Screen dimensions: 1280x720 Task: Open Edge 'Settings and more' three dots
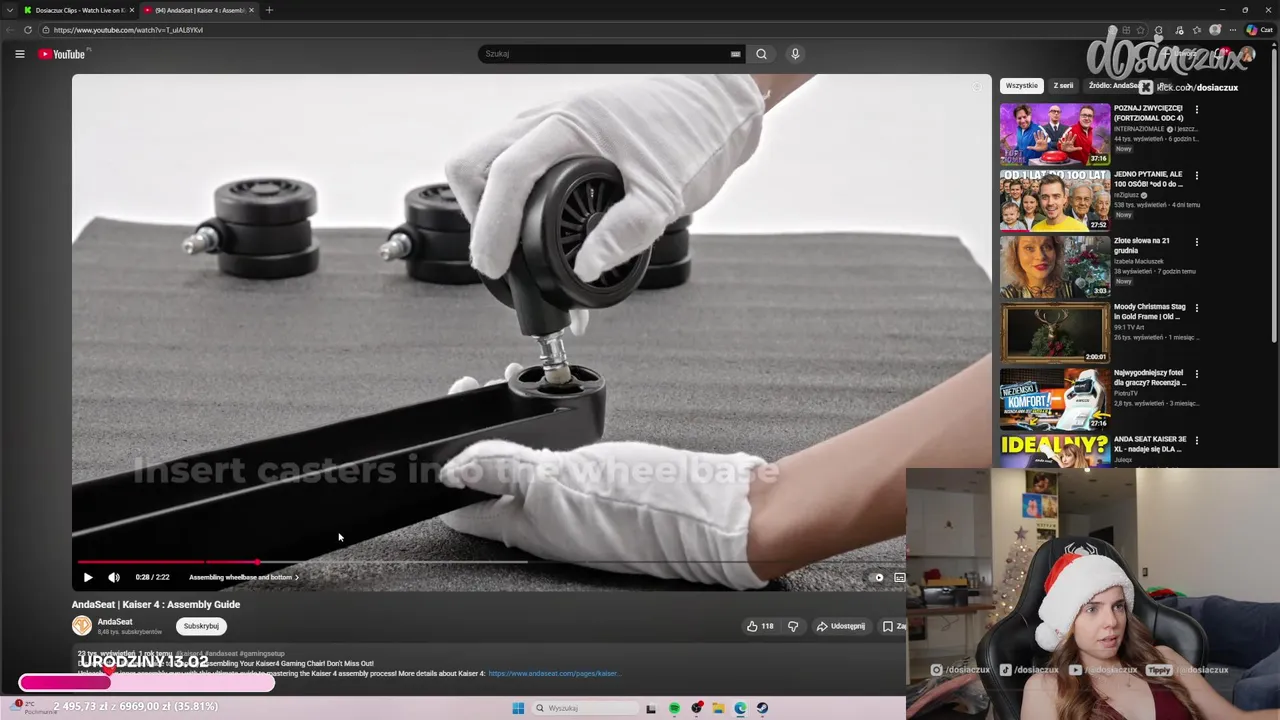pyautogui.click(x=1233, y=30)
